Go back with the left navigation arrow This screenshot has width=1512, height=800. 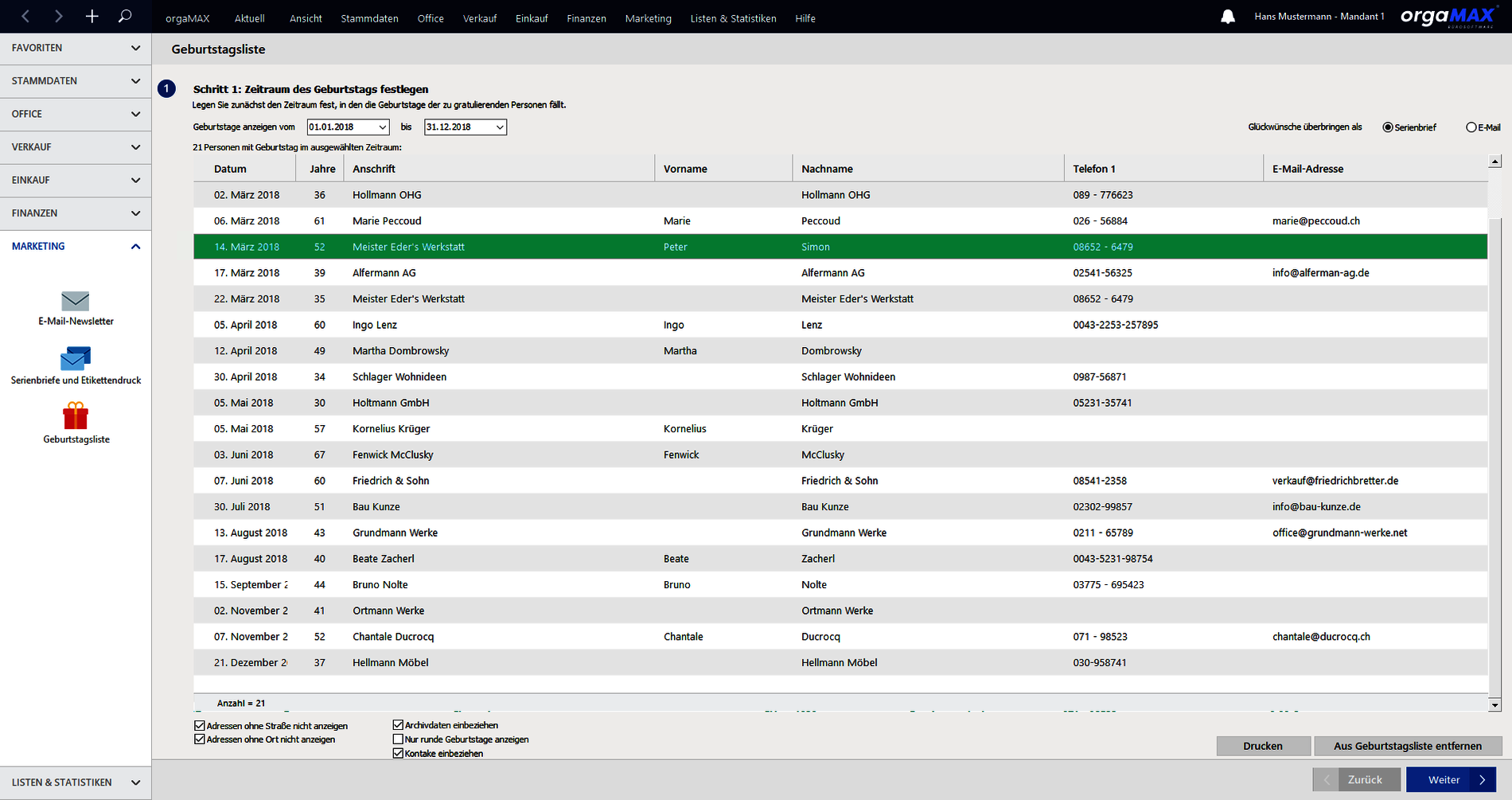25,16
